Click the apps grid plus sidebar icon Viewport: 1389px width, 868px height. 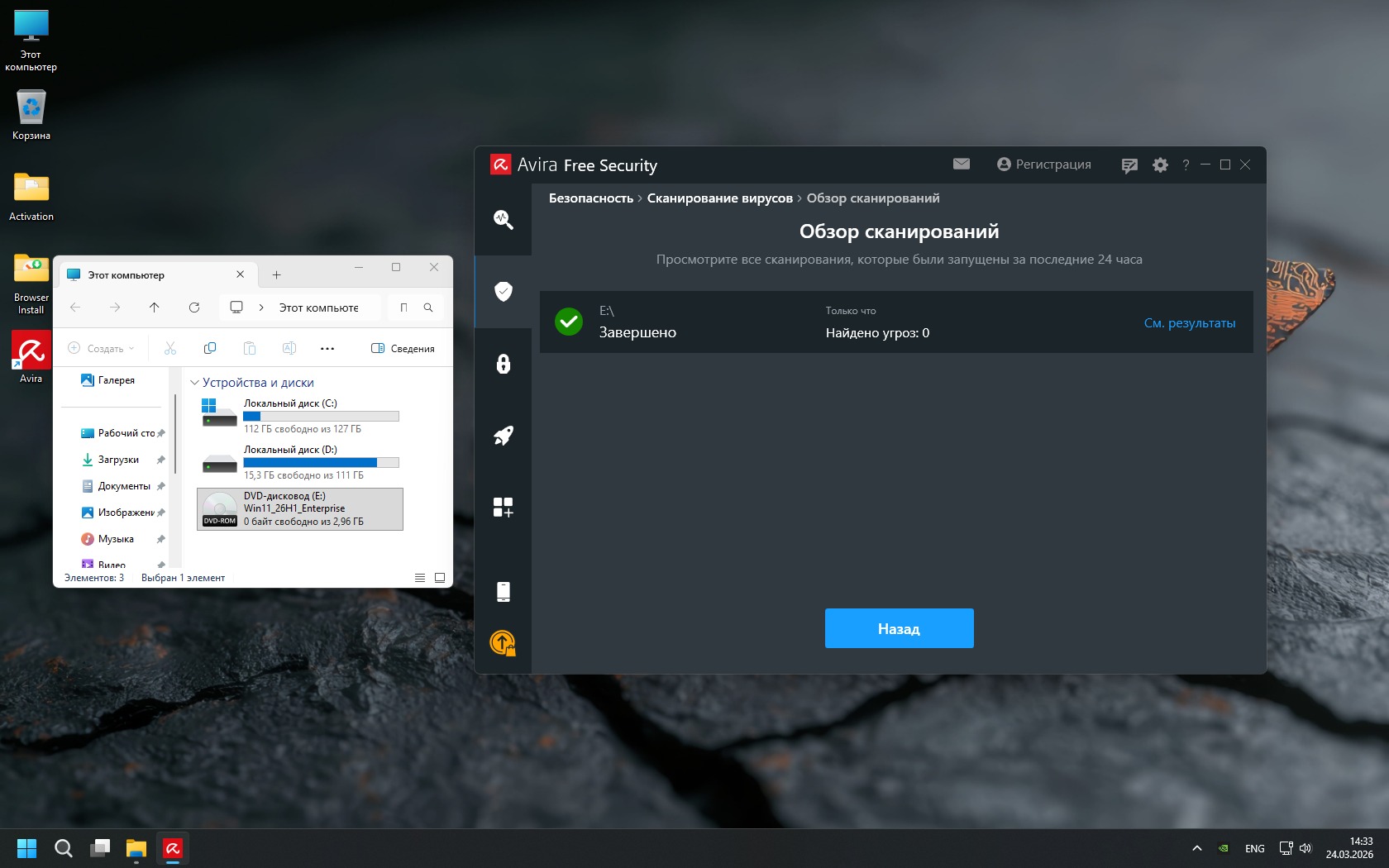pos(503,507)
